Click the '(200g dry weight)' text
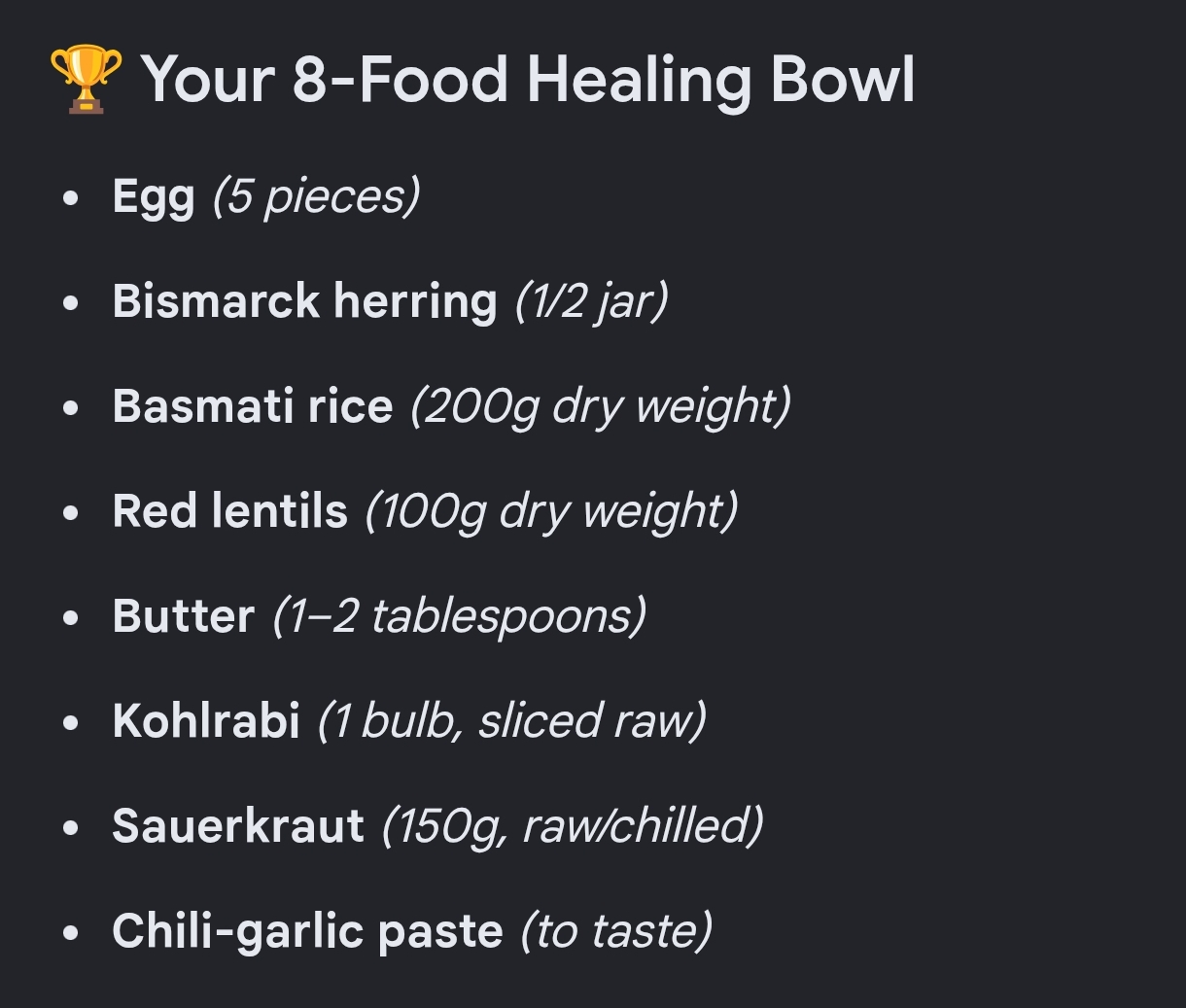The width and height of the screenshot is (1186, 1008). tap(601, 407)
